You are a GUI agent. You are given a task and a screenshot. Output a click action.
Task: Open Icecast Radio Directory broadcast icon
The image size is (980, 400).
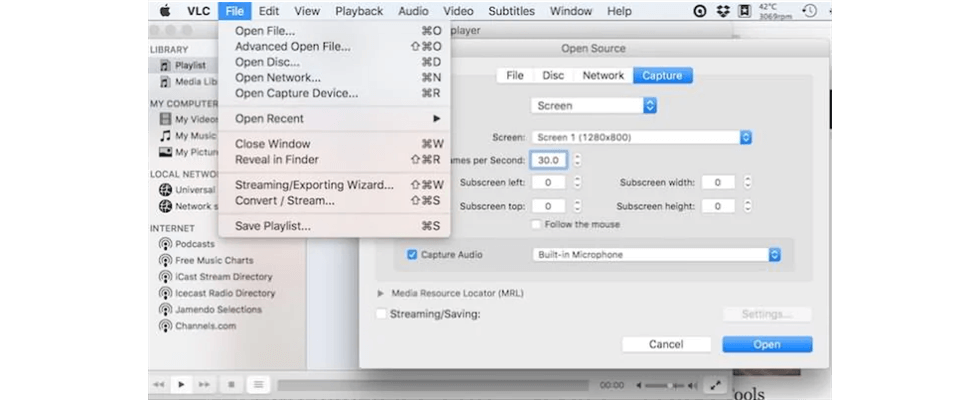pos(165,292)
